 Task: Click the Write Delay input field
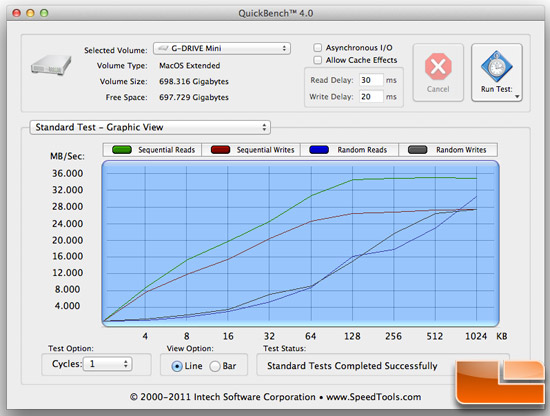[371, 96]
